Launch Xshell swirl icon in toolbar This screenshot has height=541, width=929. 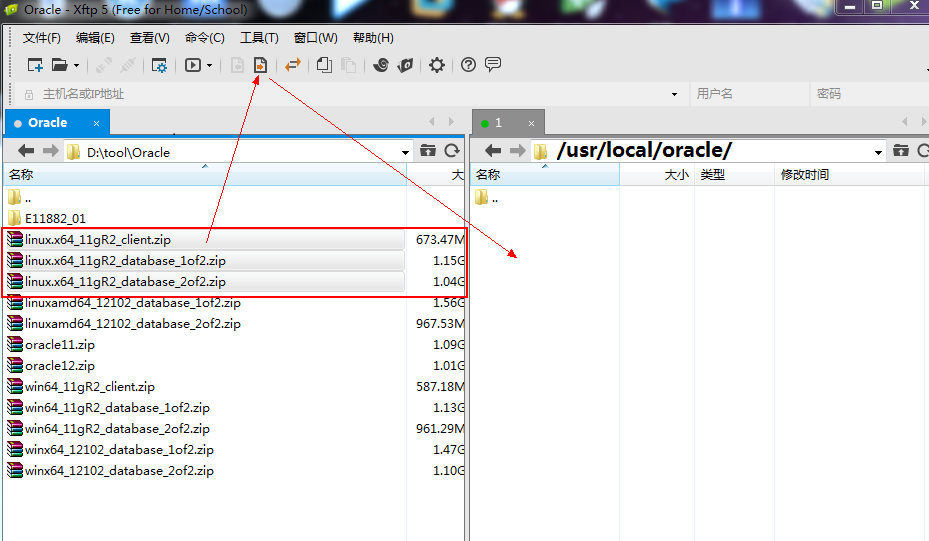(x=381, y=65)
